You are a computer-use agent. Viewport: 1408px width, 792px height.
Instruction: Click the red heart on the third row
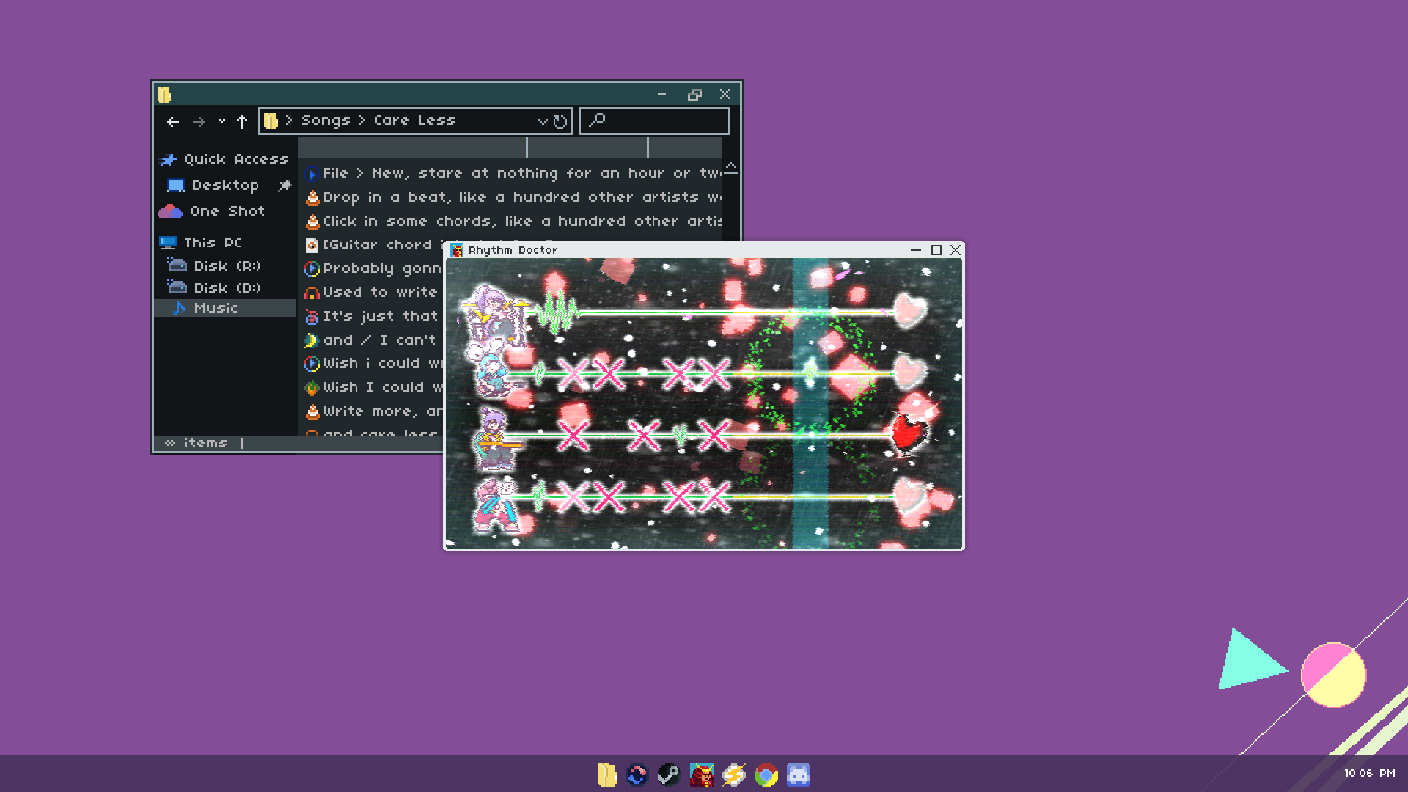(x=909, y=433)
